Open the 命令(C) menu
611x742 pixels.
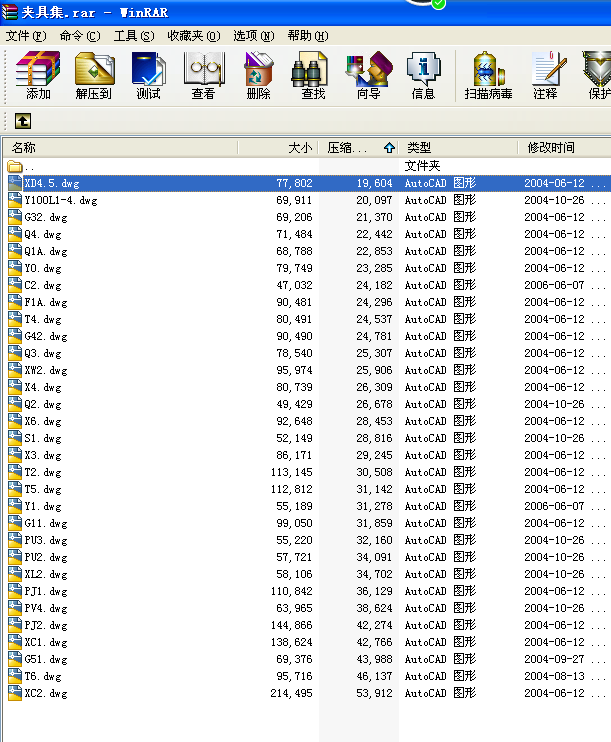[x=80, y=36]
